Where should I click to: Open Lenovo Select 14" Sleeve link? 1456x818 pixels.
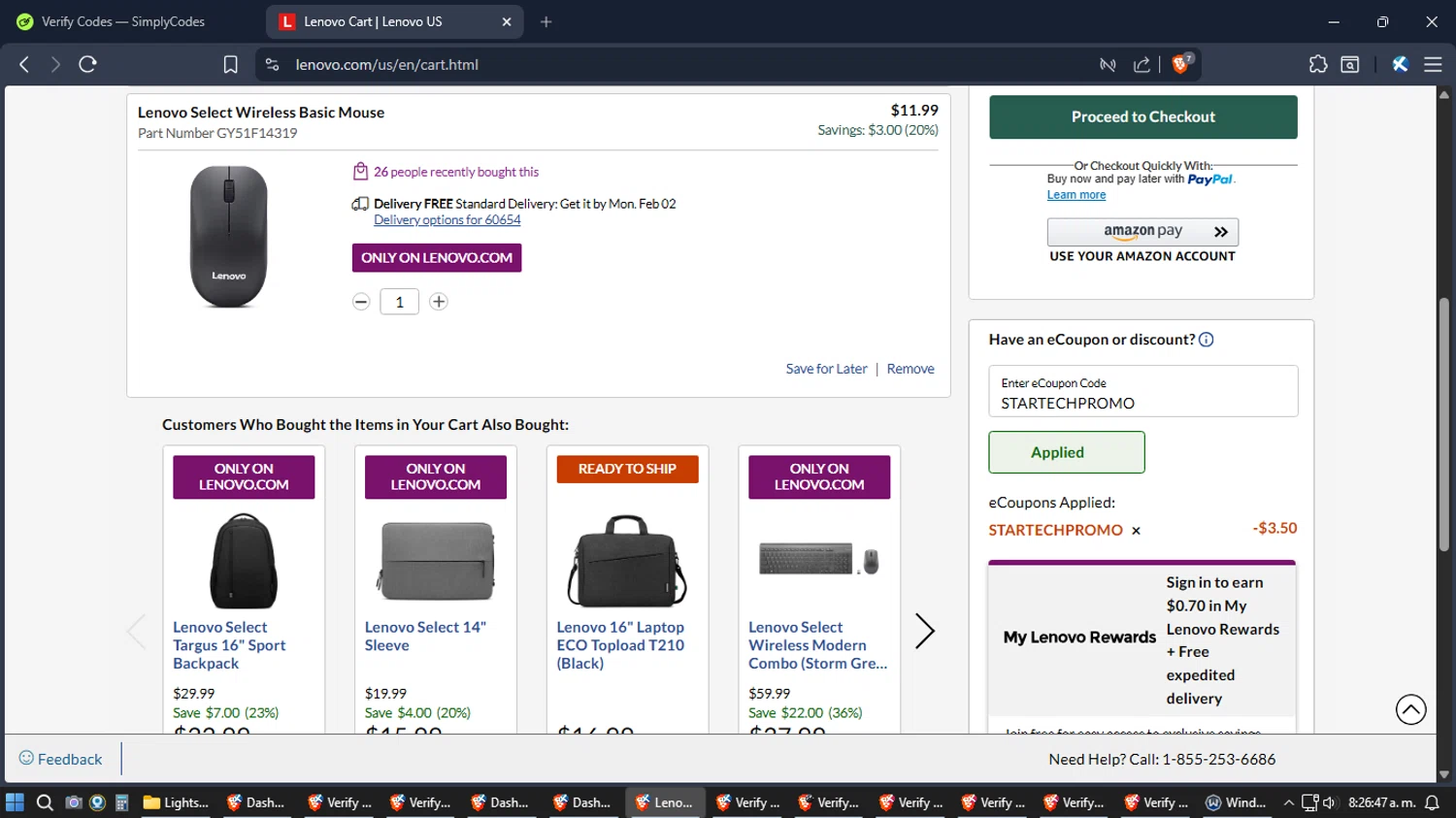tap(425, 637)
